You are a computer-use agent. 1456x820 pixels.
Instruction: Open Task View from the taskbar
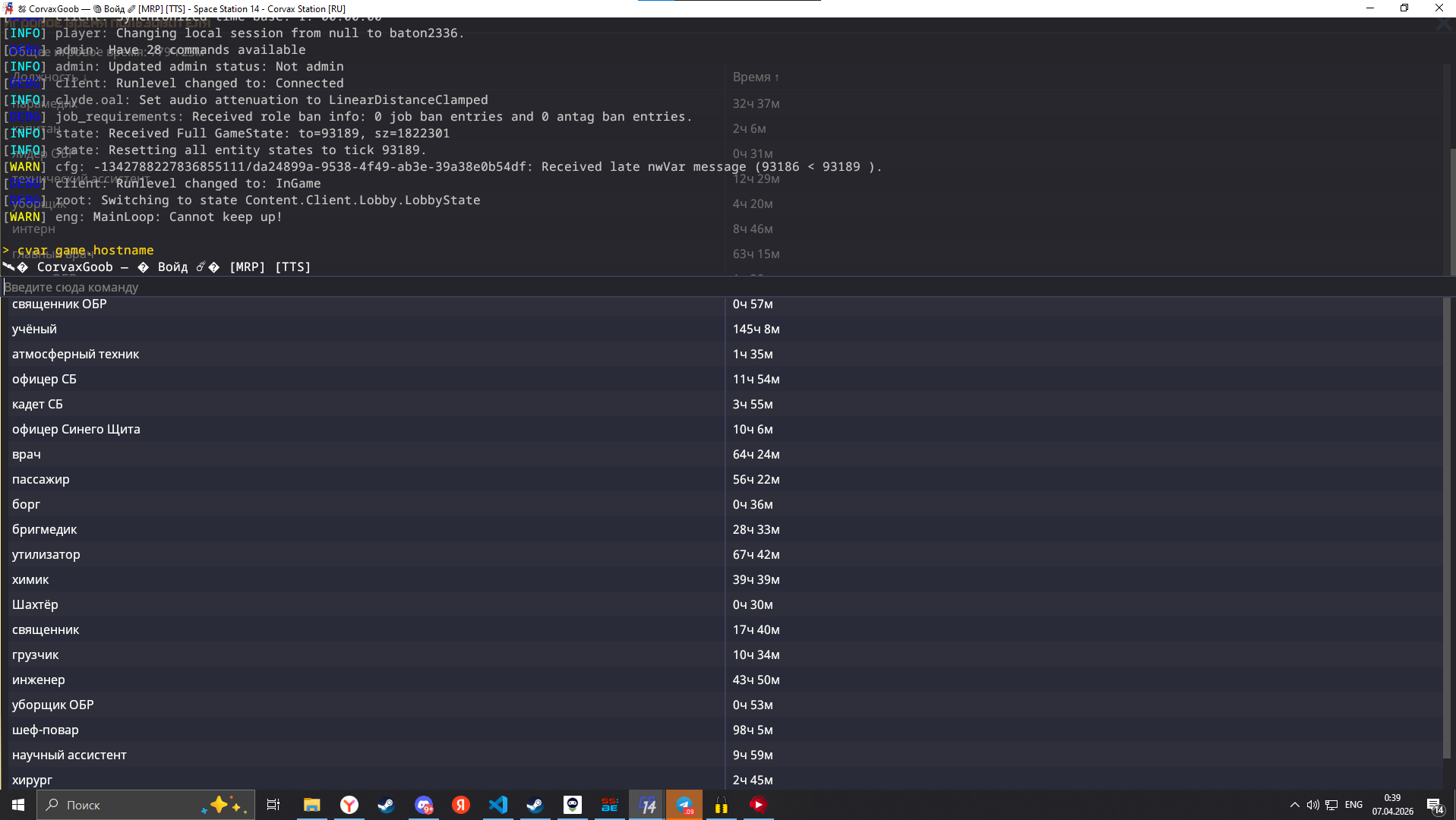tap(273, 805)
